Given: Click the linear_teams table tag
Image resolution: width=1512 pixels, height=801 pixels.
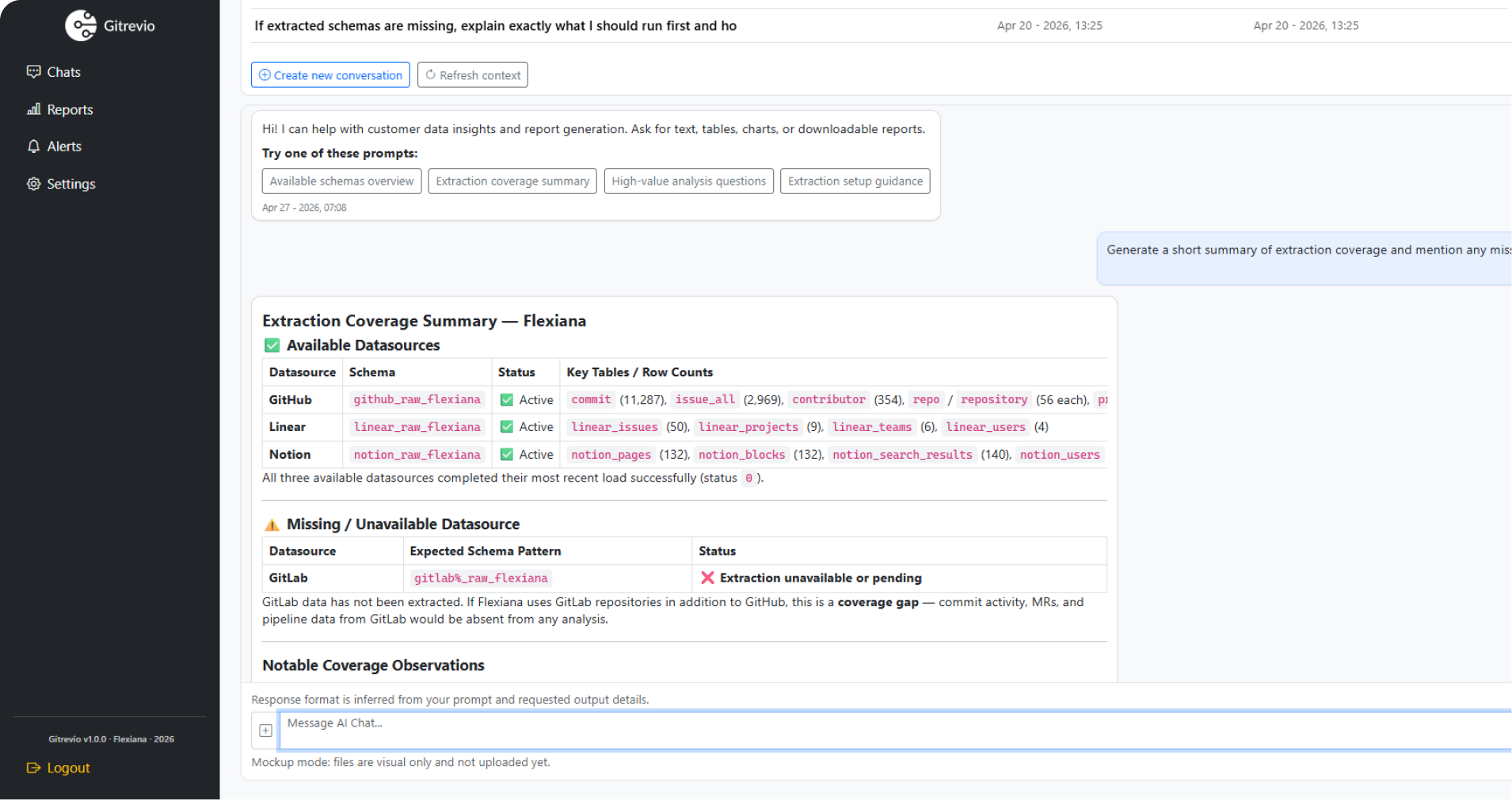Looking at the screenshot, I should click(872, 427).
